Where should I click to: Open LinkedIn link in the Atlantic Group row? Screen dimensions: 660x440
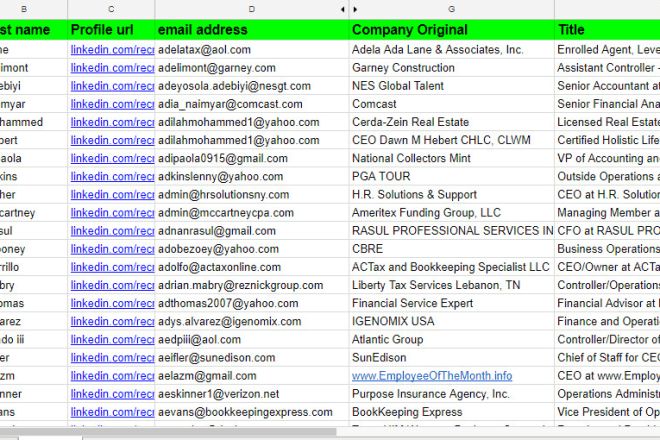pyautogui.click(x=112, y=339)
